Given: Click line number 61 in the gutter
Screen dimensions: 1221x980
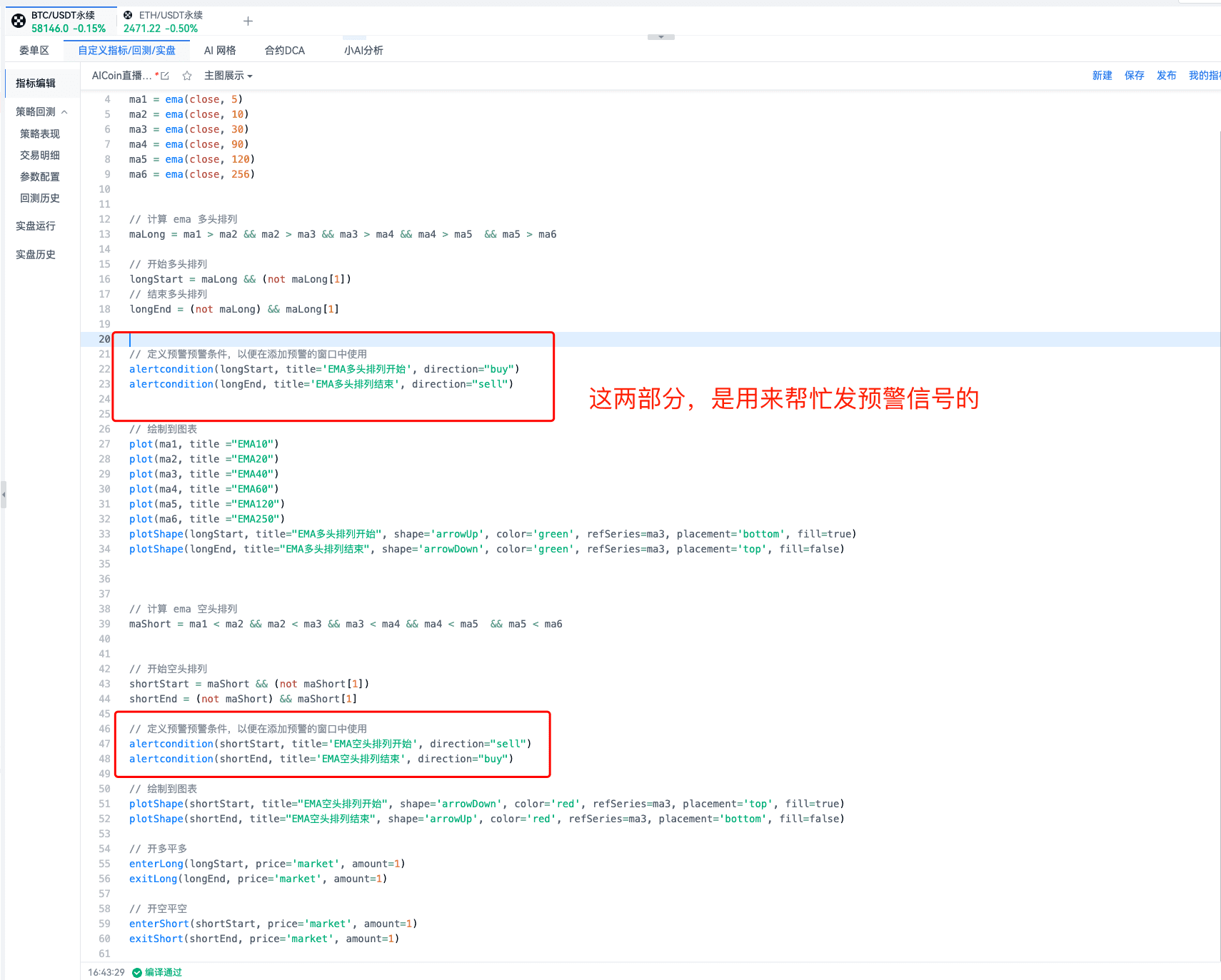Looking at the screenshot, I should click(x=104, y=954).
